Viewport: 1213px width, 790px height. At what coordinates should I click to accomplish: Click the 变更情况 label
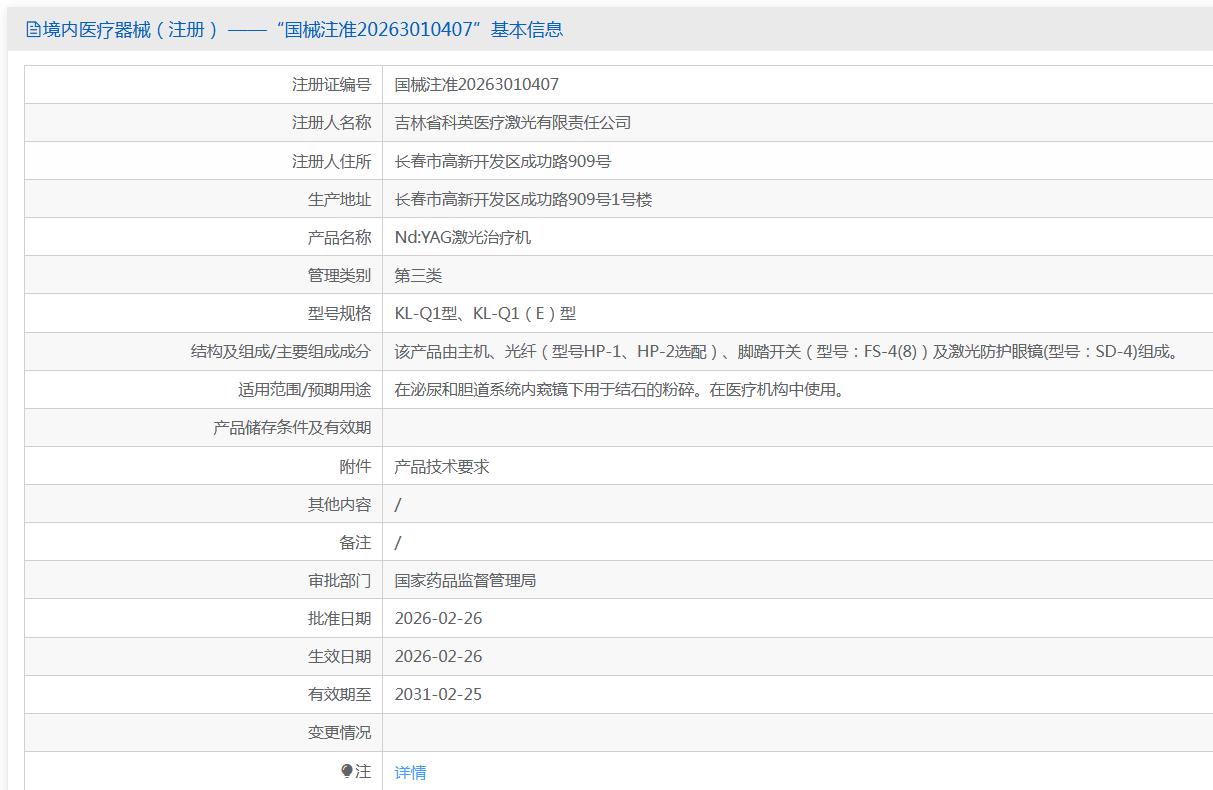coord(339,732)
